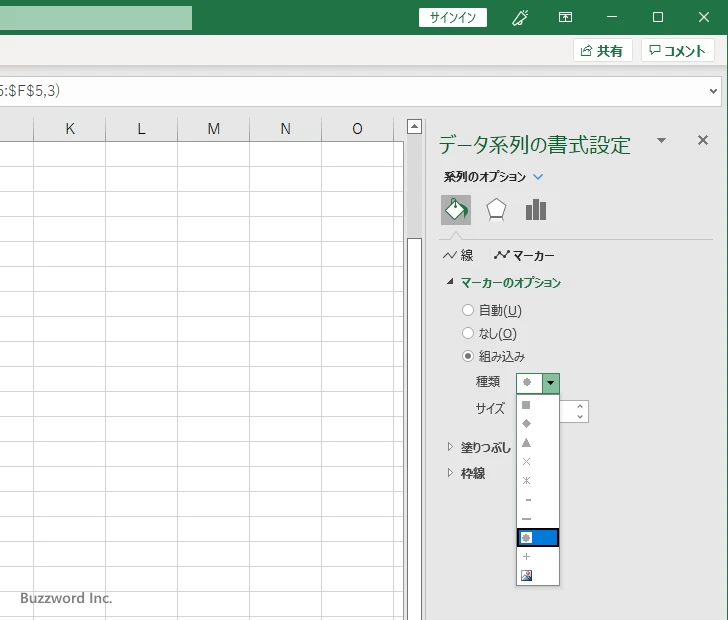The width and height of the screenshot is (728, 620).
Task: Select column M header
Action: pos(214,129)
